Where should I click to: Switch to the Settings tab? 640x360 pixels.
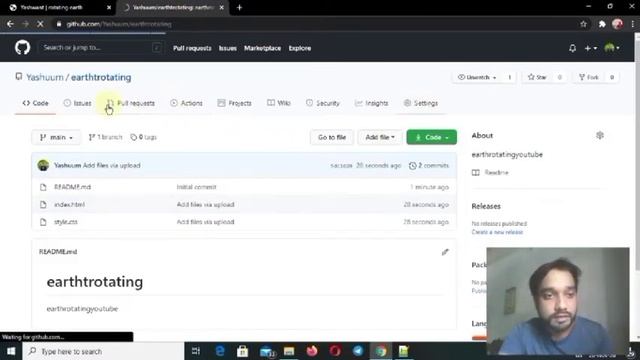[421, 103]
